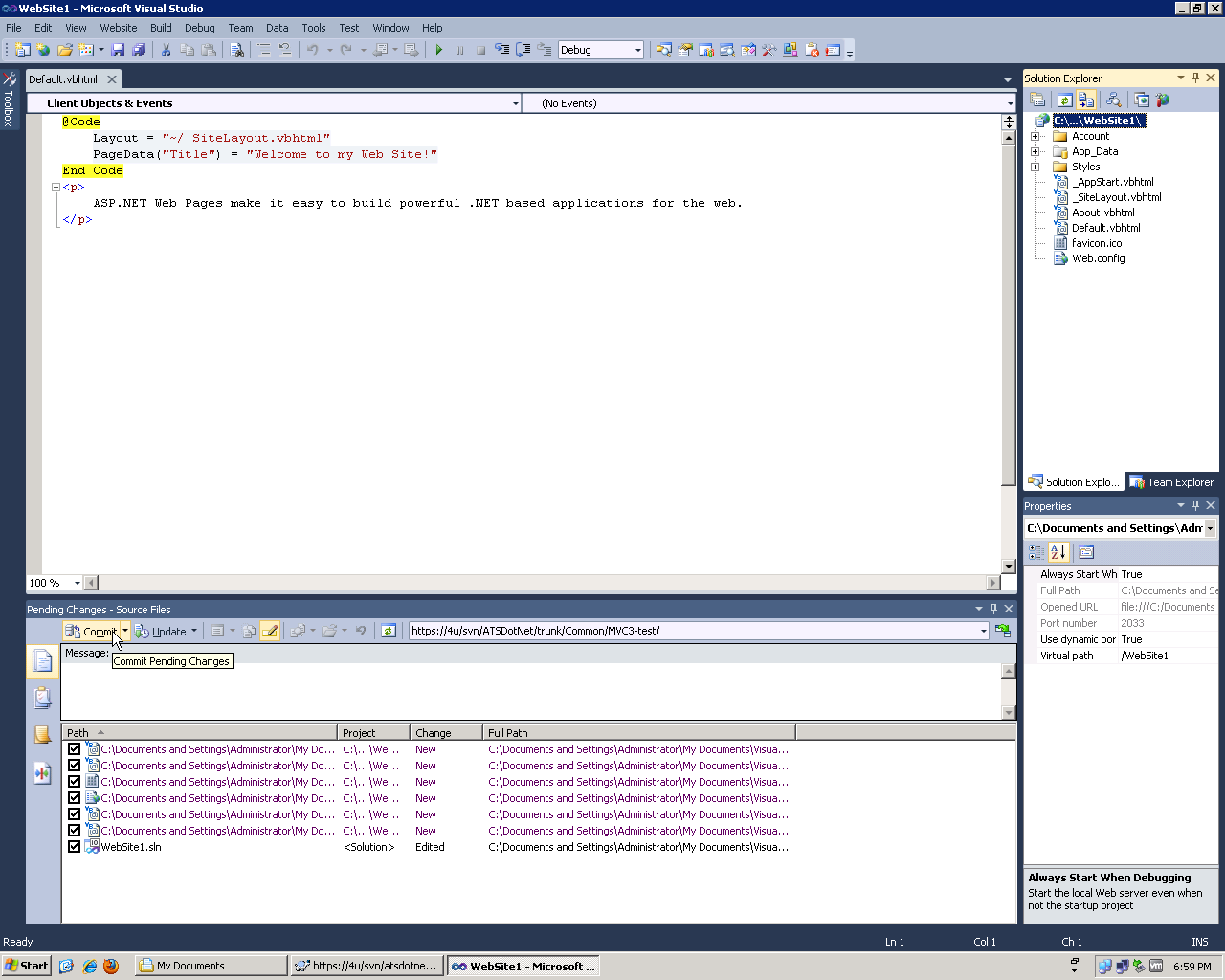
Task: Start debugging with the green play icon
Action: [x=438, y=50]
